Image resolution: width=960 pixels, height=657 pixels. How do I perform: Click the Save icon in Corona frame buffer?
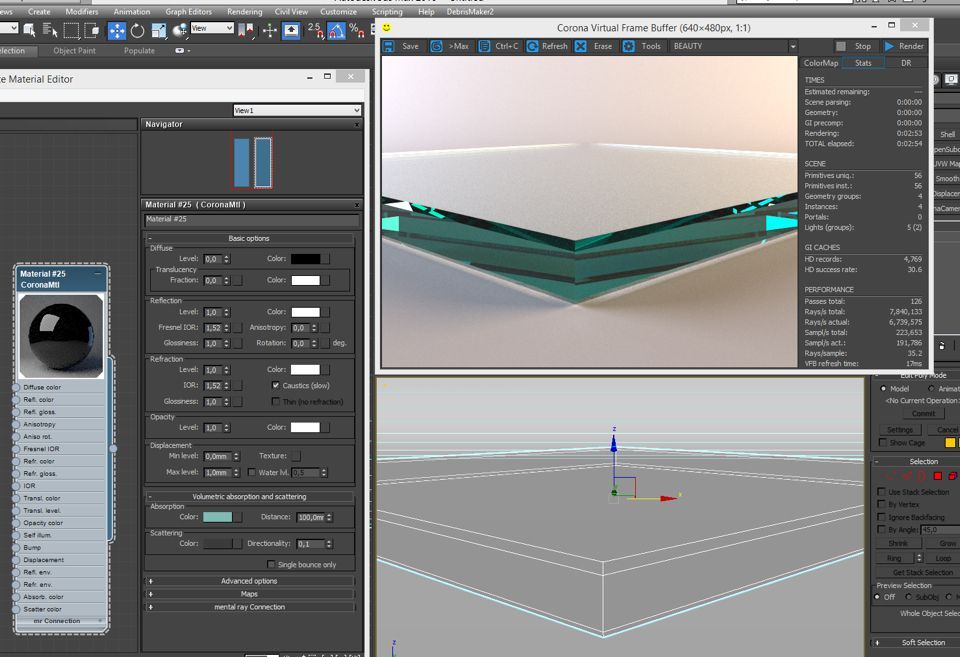click(x=388, y=47)
